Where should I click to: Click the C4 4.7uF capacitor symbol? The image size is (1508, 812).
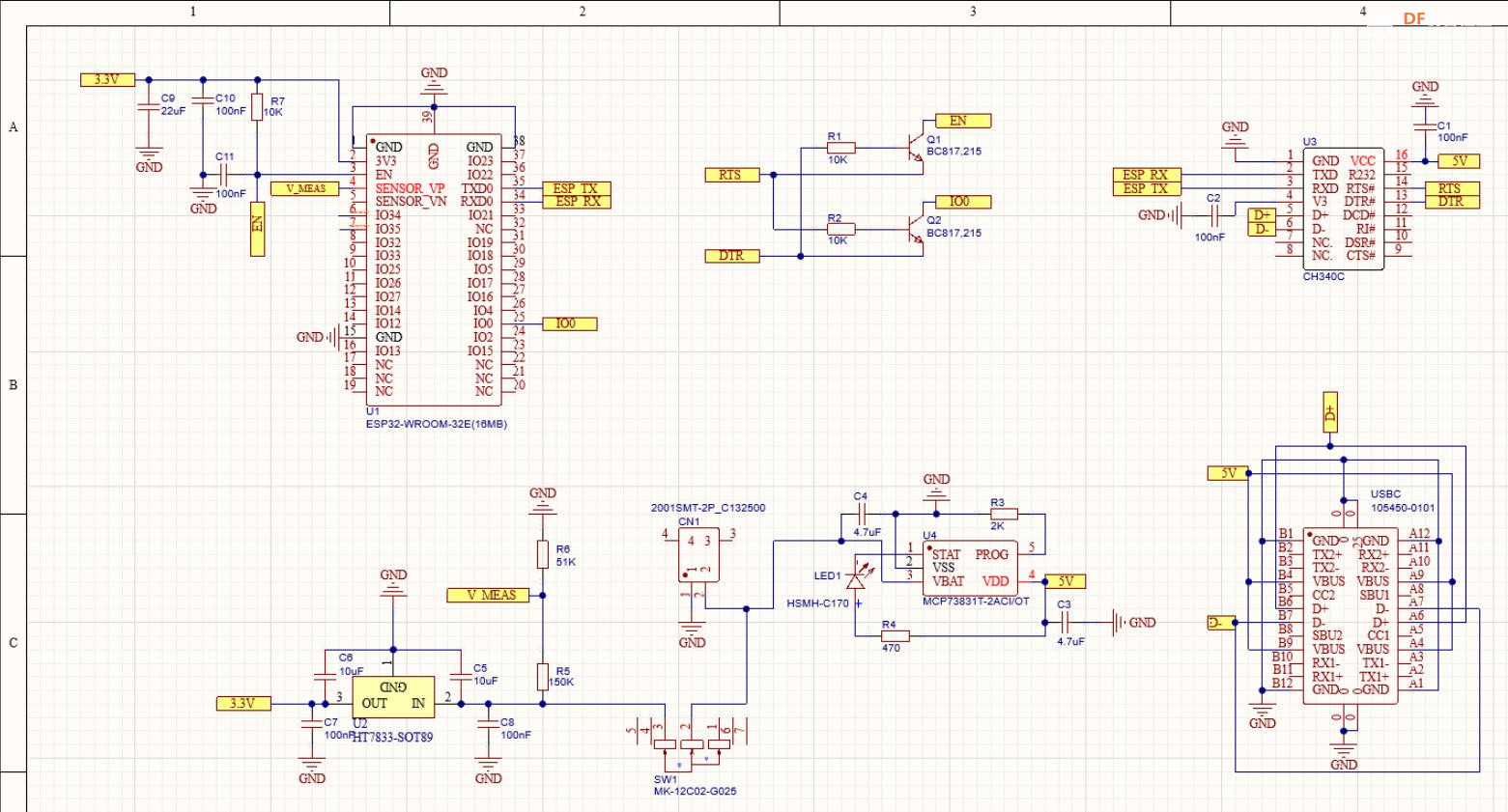click(x=862, y=514)
